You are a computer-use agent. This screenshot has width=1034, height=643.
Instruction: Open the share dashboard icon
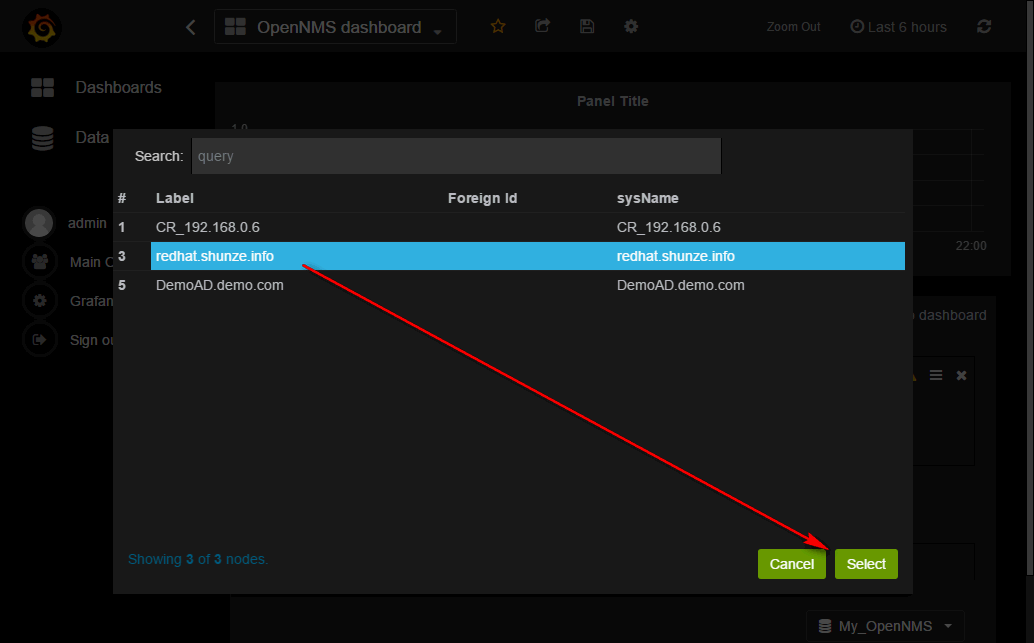tap(542, 26)
